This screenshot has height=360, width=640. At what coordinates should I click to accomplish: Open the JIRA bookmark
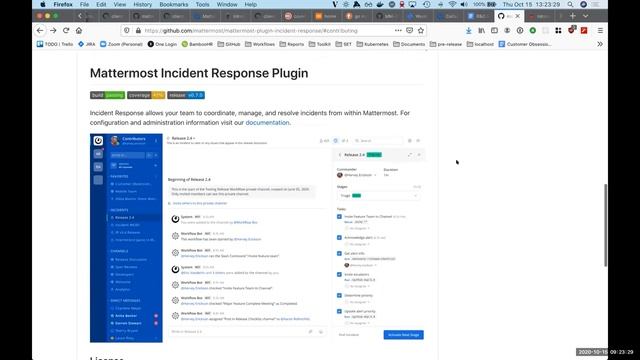[x=87, y=44]
